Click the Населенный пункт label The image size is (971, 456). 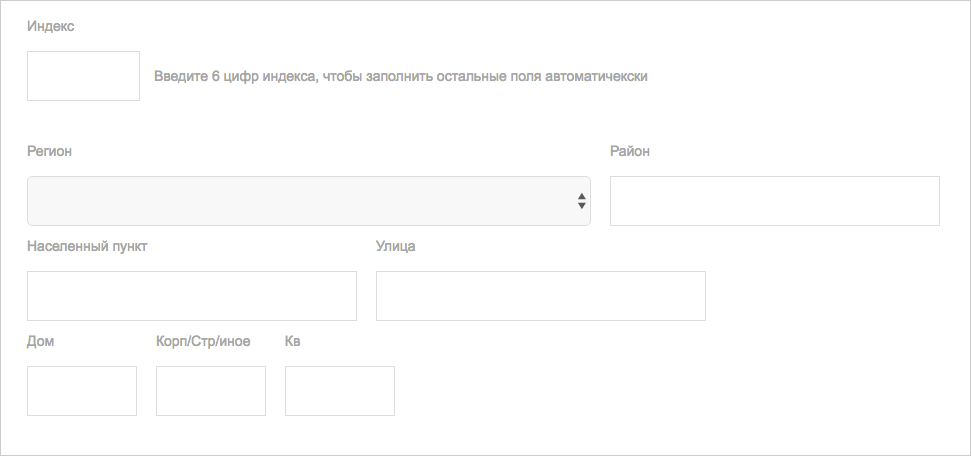[x=87, y=246]
